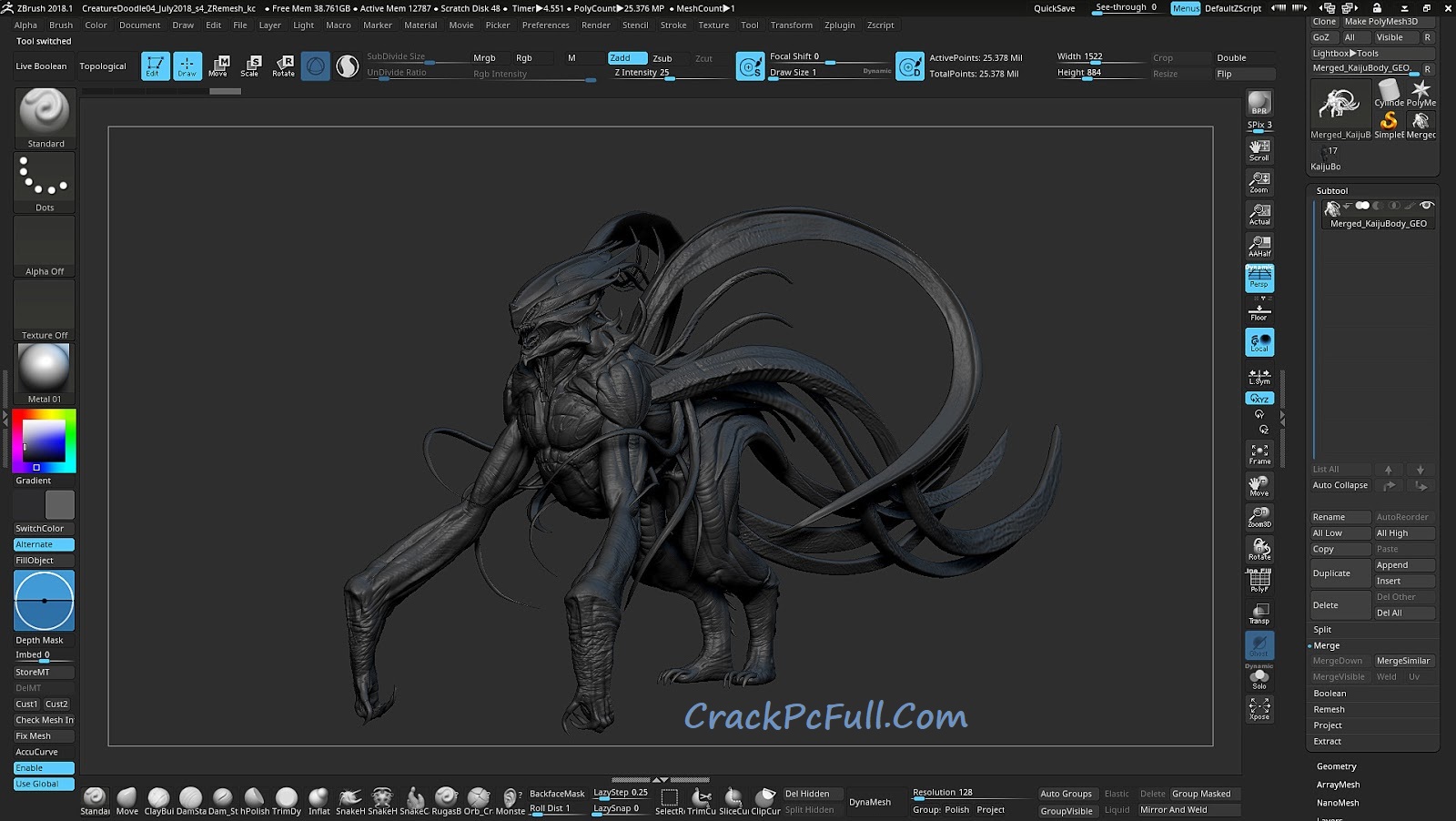Toggle Perspective mode button
The height and width of the screenshot is (821, 1456).
(1259, 278)
